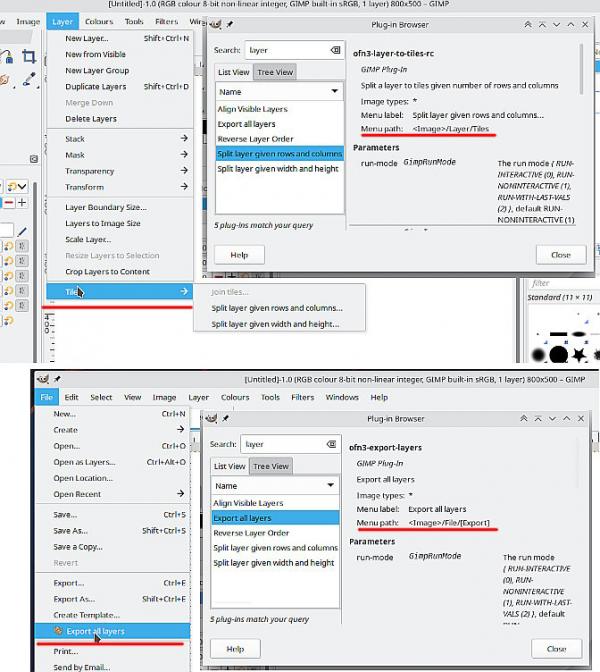Click the pin icon in upper Plug-in Browser title
Screen dimensions: 600x672
[230, 24]
